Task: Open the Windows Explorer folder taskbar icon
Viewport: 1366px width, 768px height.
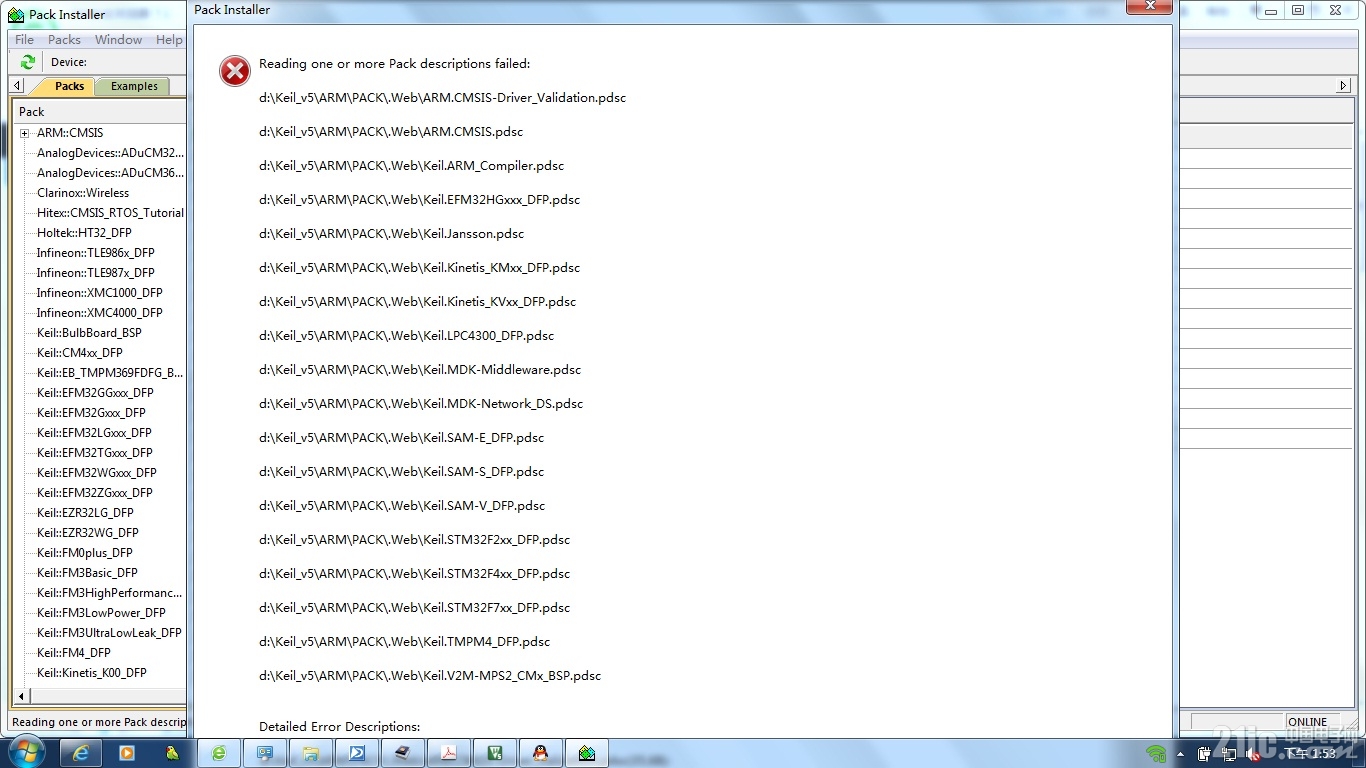Action: click(311, 753)
